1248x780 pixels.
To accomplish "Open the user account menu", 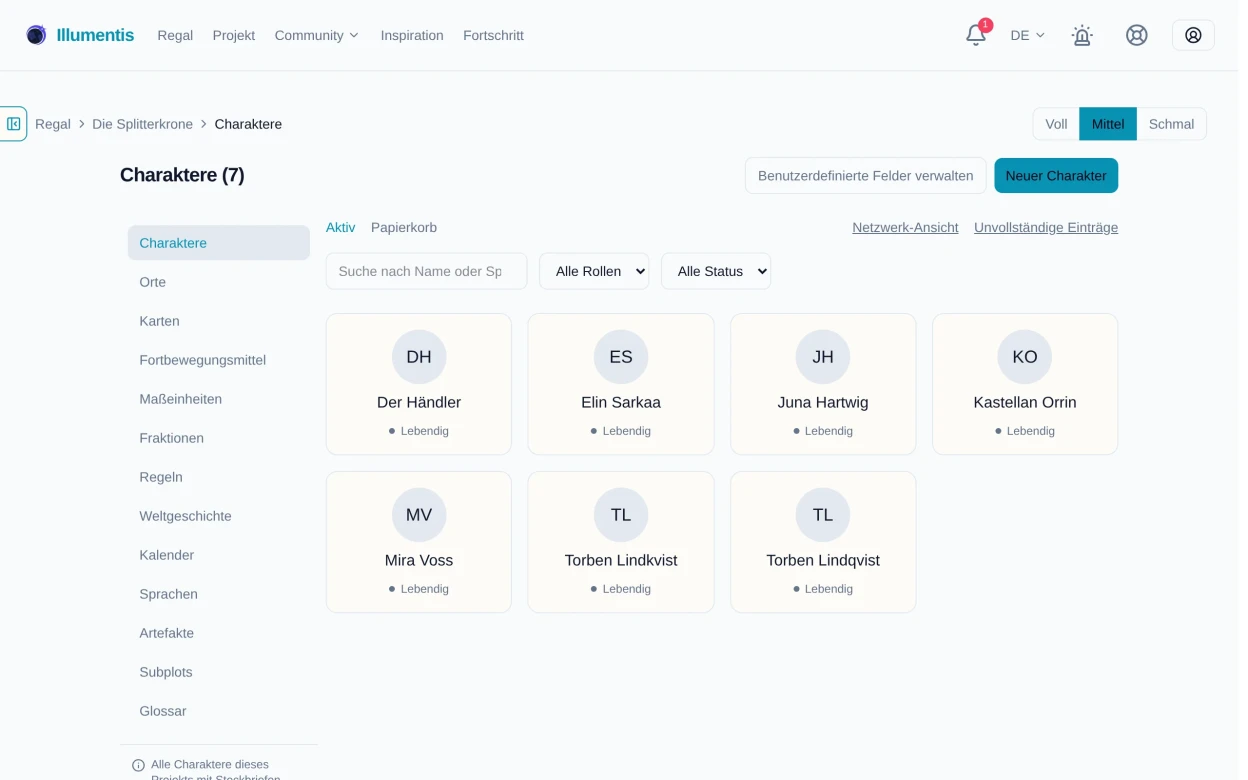I will click(1193, 35).
